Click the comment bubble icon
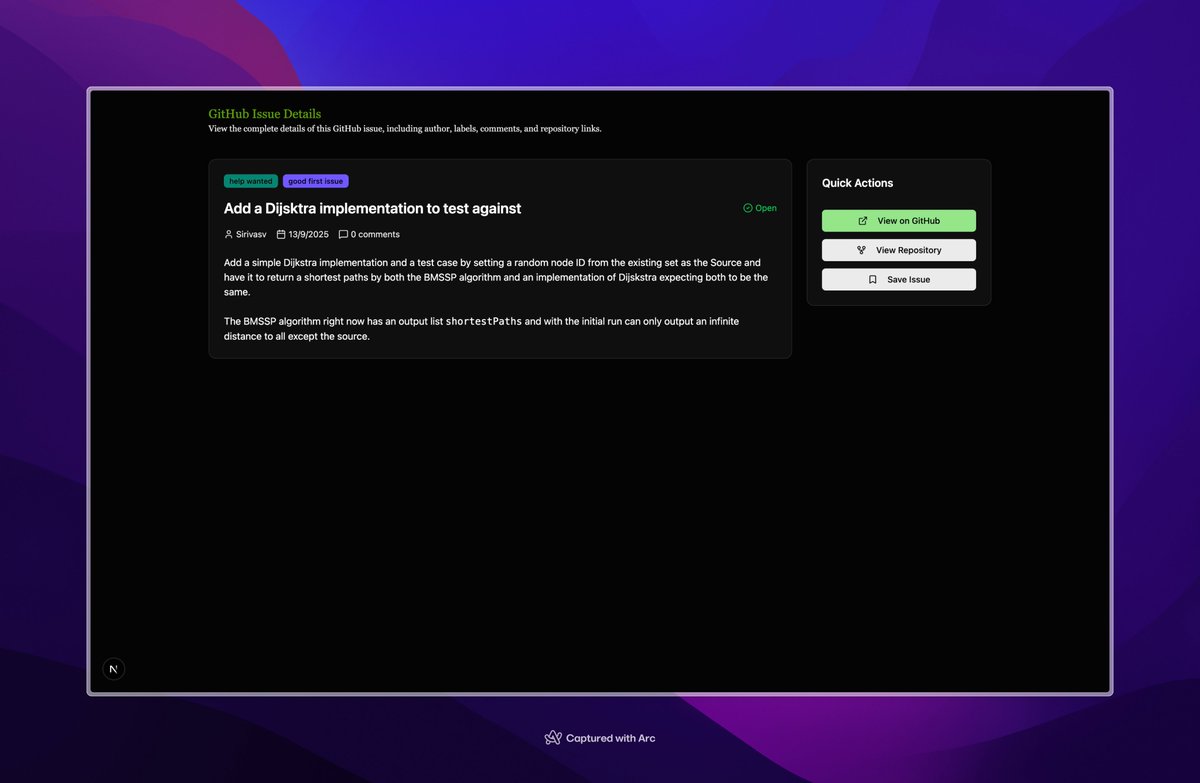 click(x=343, y=234)
